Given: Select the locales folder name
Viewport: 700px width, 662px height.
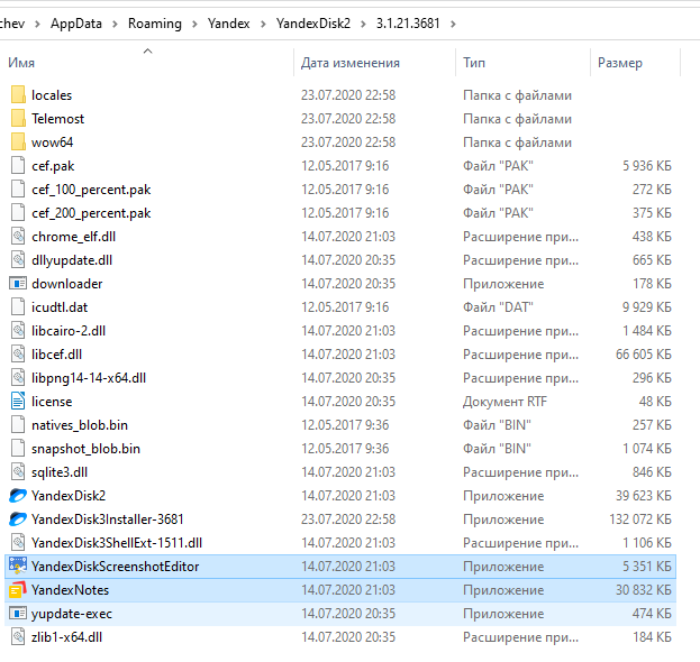Looking at the screenshot, I should (x=51, y=96).
